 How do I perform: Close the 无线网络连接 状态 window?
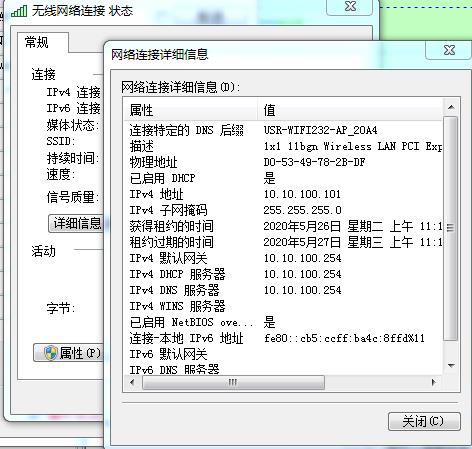click(x=350, y=6)
